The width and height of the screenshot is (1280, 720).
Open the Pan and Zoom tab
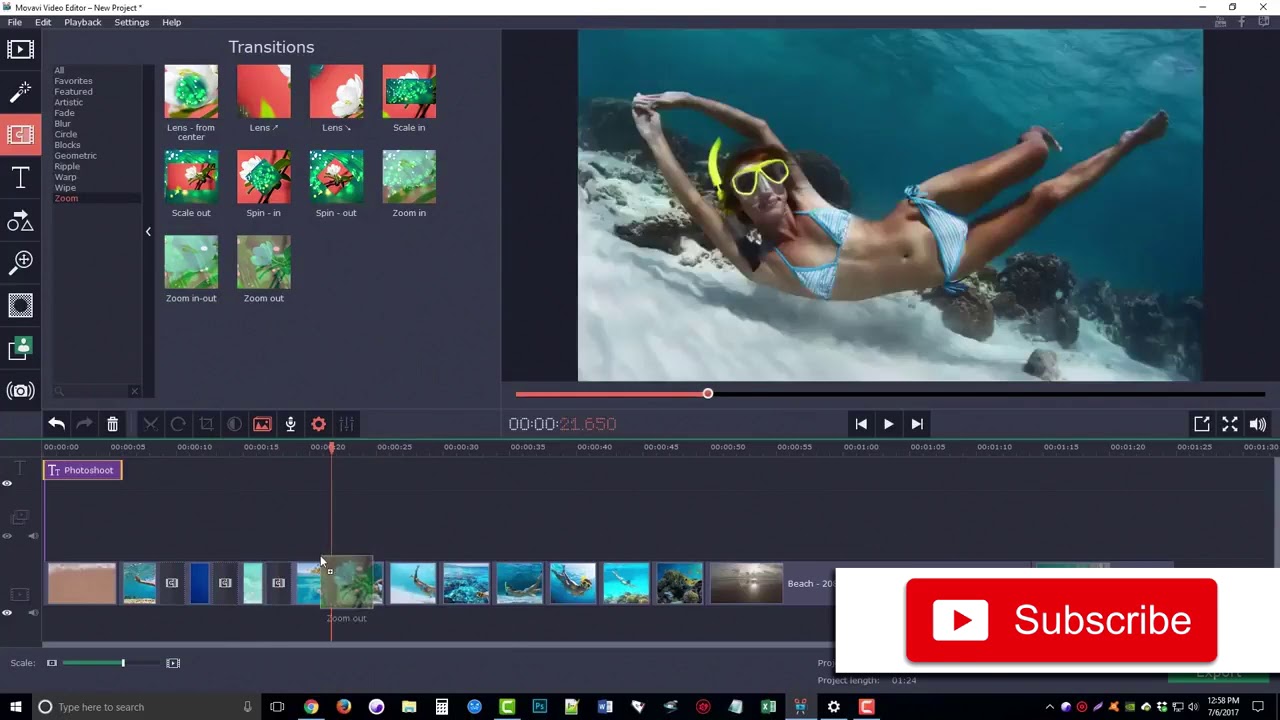pos(20,263)
